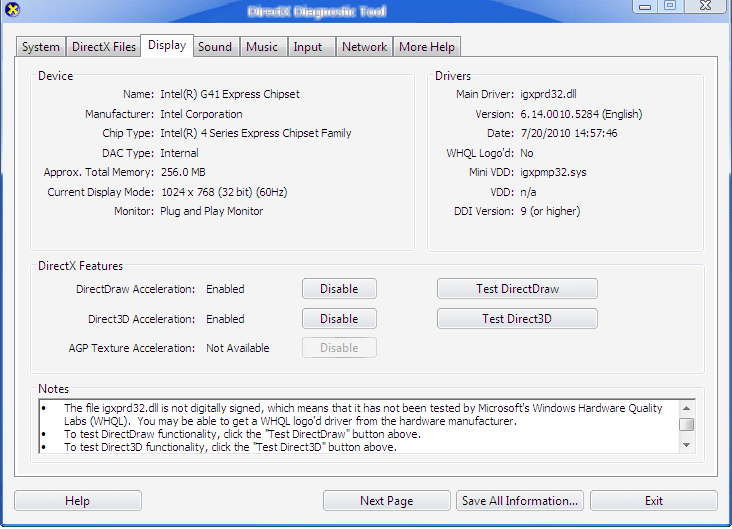Select the Display tab
Screen dimensions: 732x529
click(x=167, y=45)
